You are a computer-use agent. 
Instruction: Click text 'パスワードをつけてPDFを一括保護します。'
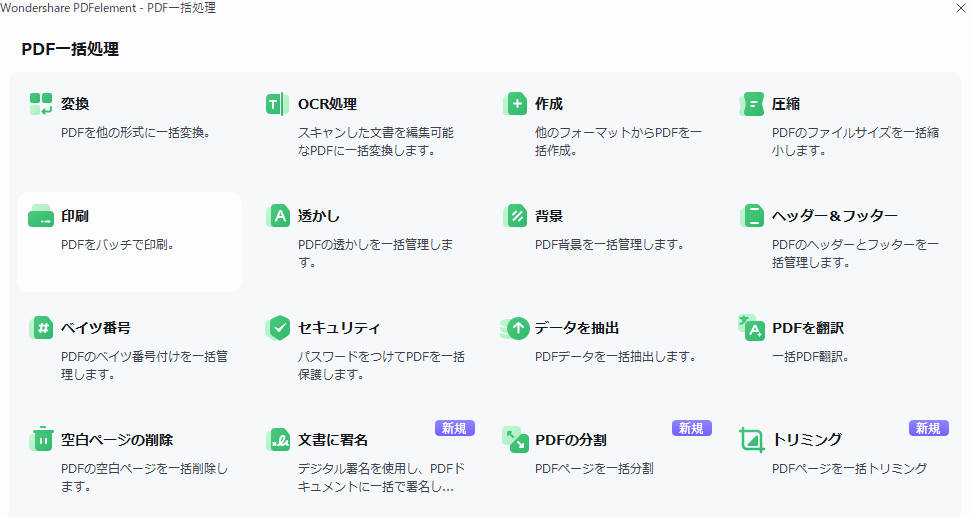click(x=381, y=366)
